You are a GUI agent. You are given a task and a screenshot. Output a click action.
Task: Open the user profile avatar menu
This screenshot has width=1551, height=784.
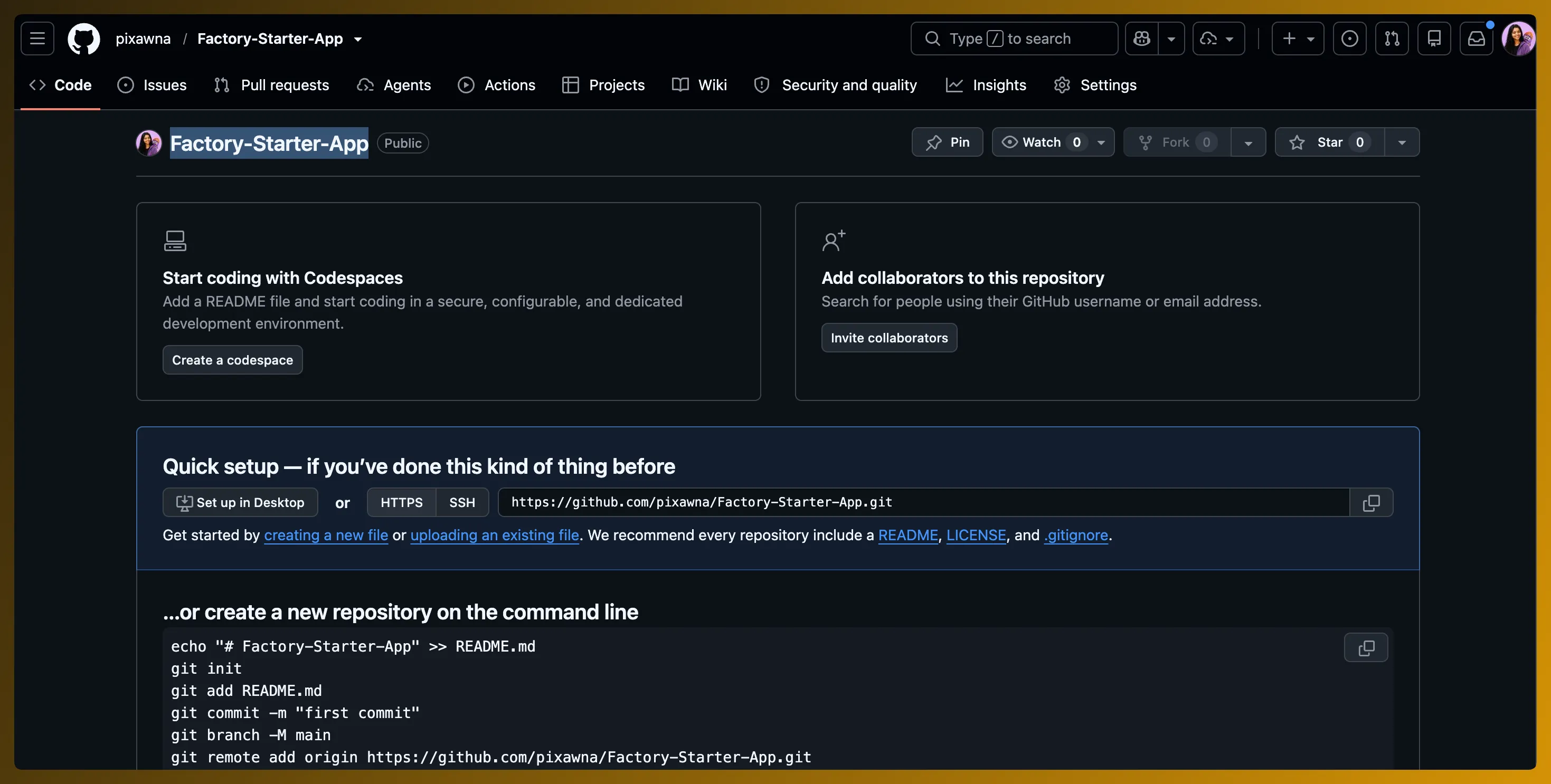pos(1518,39)
